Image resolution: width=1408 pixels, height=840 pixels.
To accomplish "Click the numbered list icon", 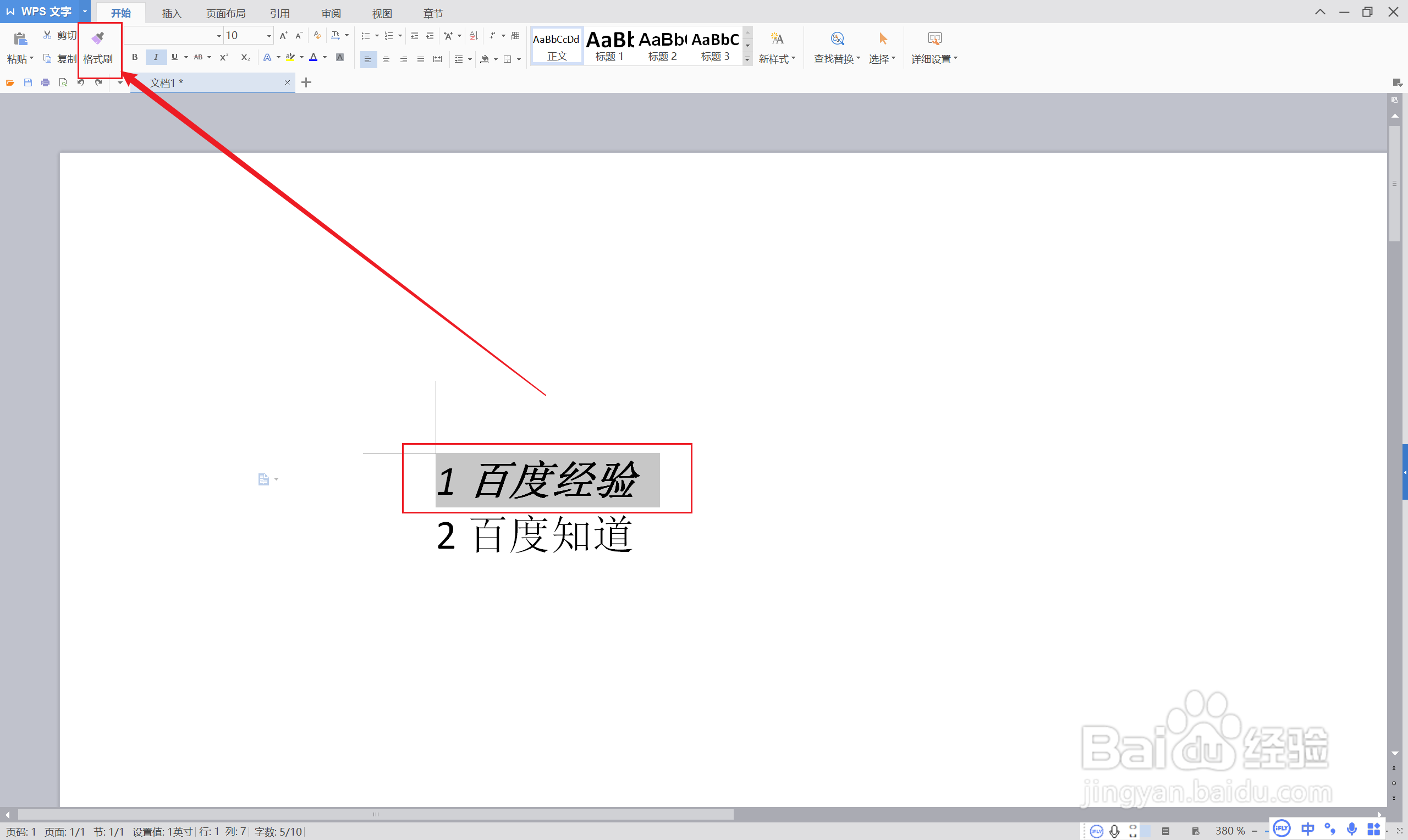I will click(x=389, y=36).
